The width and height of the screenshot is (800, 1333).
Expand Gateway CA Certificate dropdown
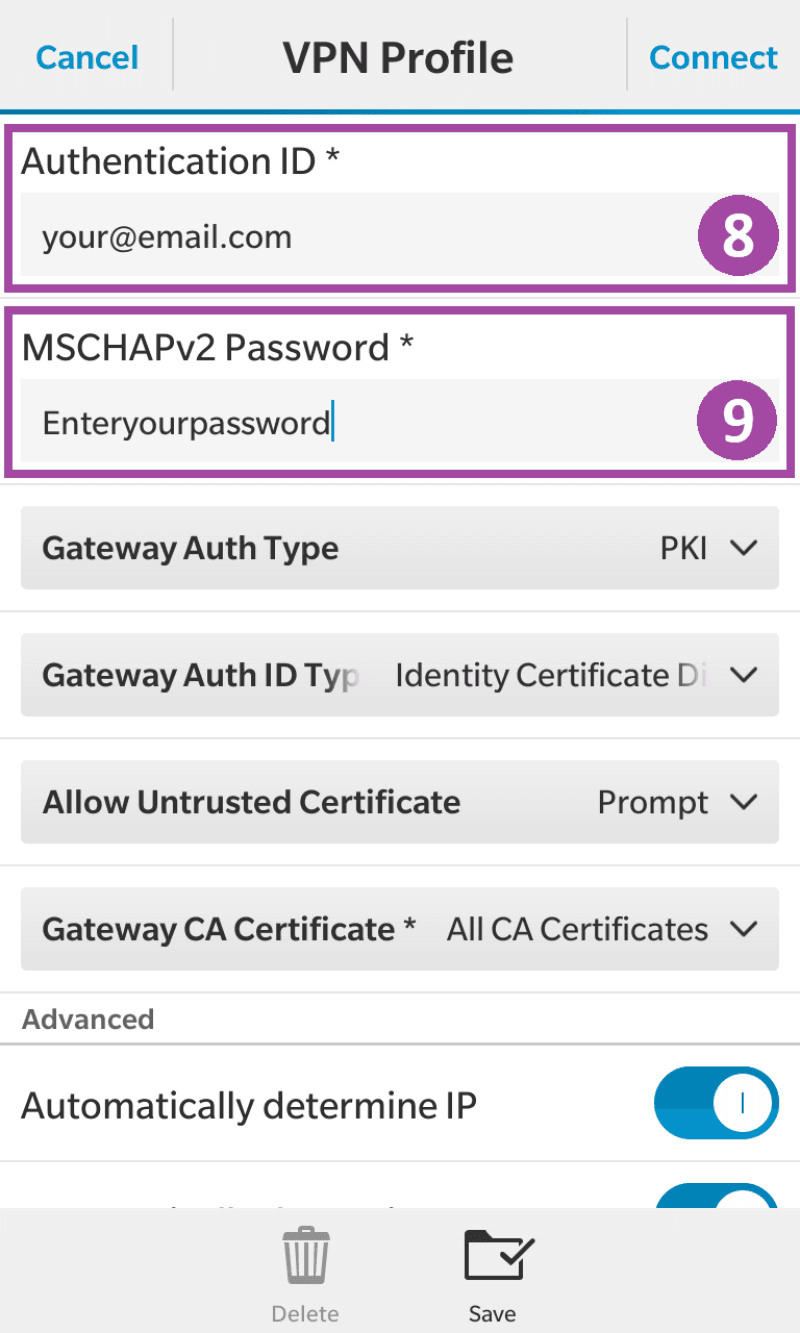coord(400,929)
